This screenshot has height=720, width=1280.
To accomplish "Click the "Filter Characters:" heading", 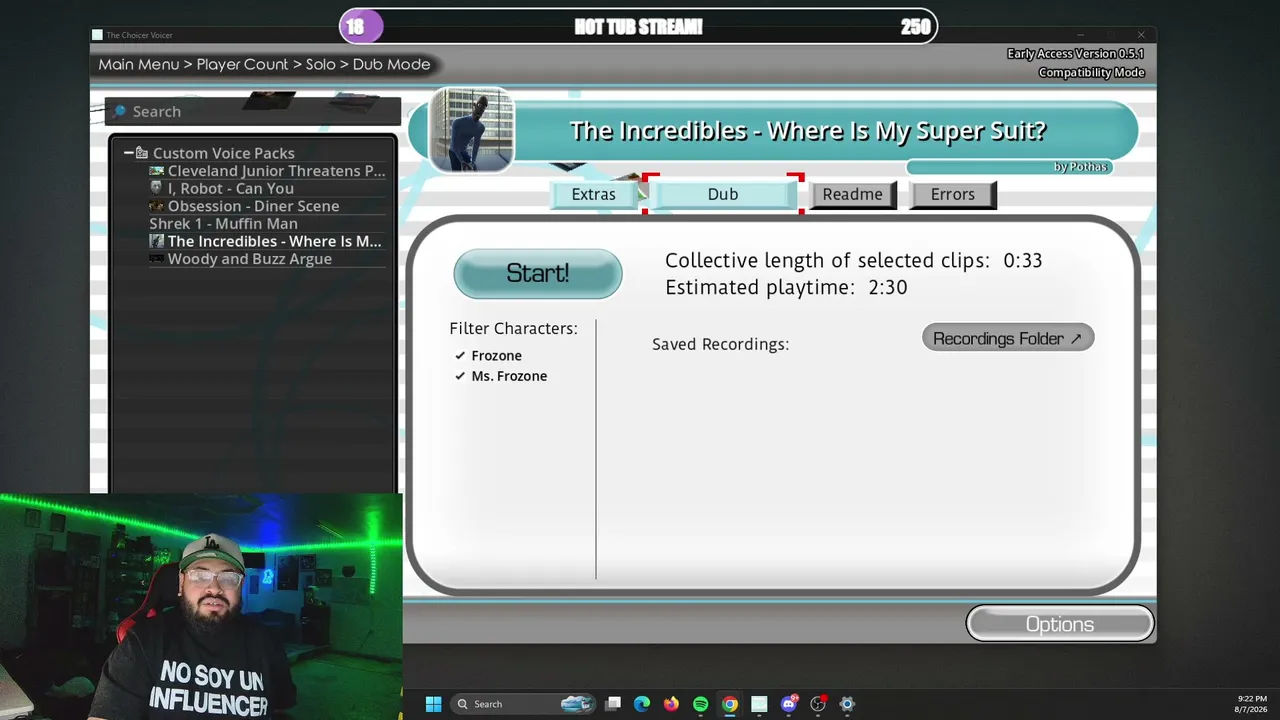I will (x=513, y=328).
